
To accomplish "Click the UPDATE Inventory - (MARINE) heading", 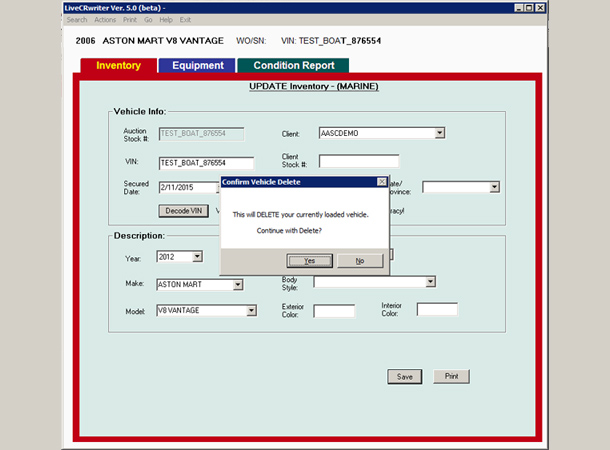I will tap(314, 86).
